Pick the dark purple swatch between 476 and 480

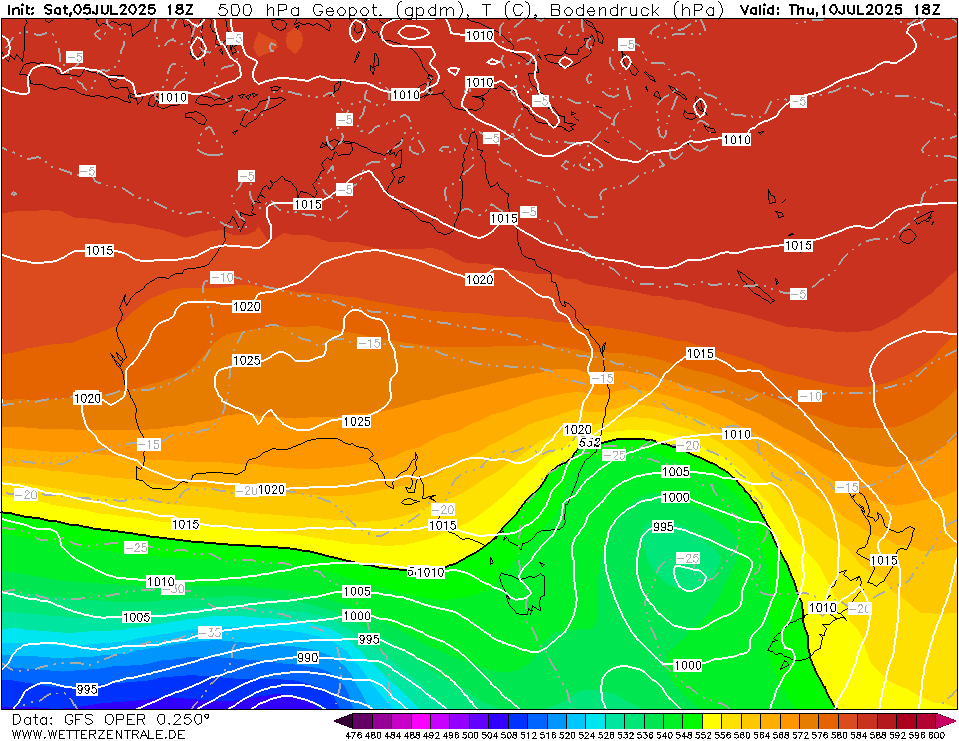pyautogui.click(x=363, y=721)
